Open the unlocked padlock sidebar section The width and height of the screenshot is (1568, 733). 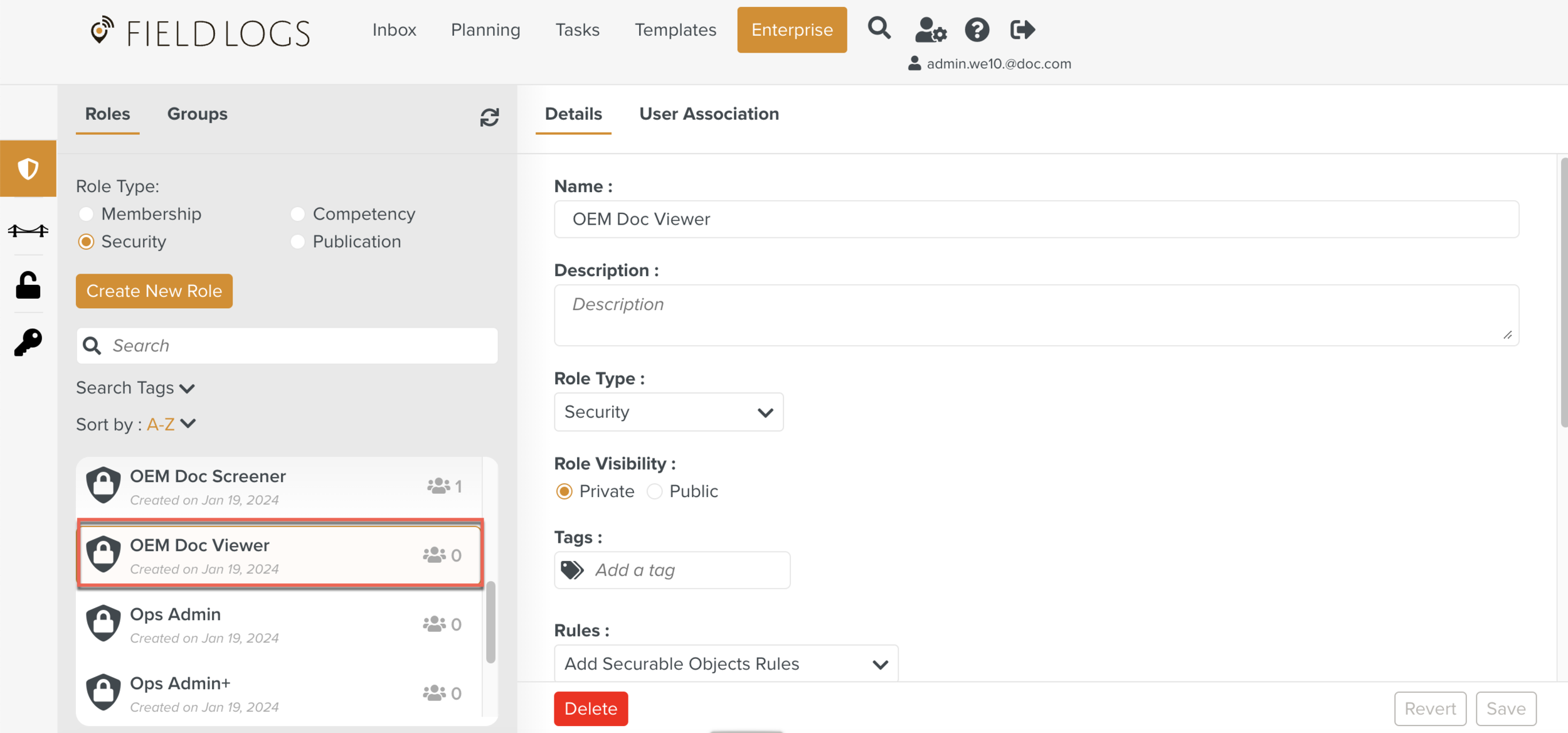pos(28,286)
